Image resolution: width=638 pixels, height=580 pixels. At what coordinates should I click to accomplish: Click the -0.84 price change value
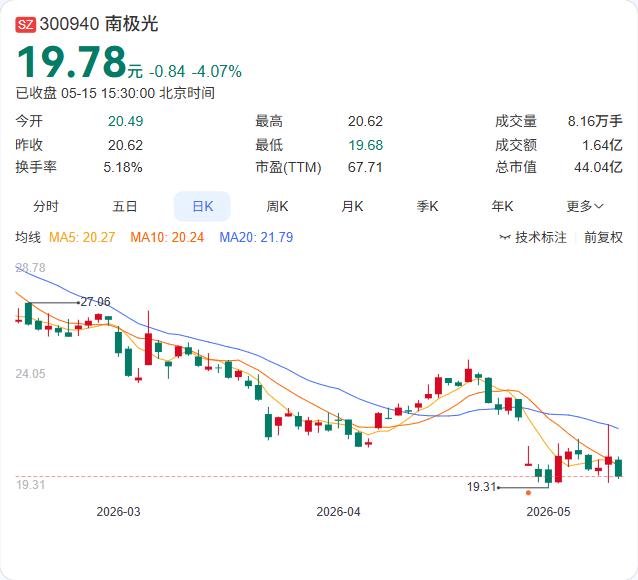[x=167, y=72]
